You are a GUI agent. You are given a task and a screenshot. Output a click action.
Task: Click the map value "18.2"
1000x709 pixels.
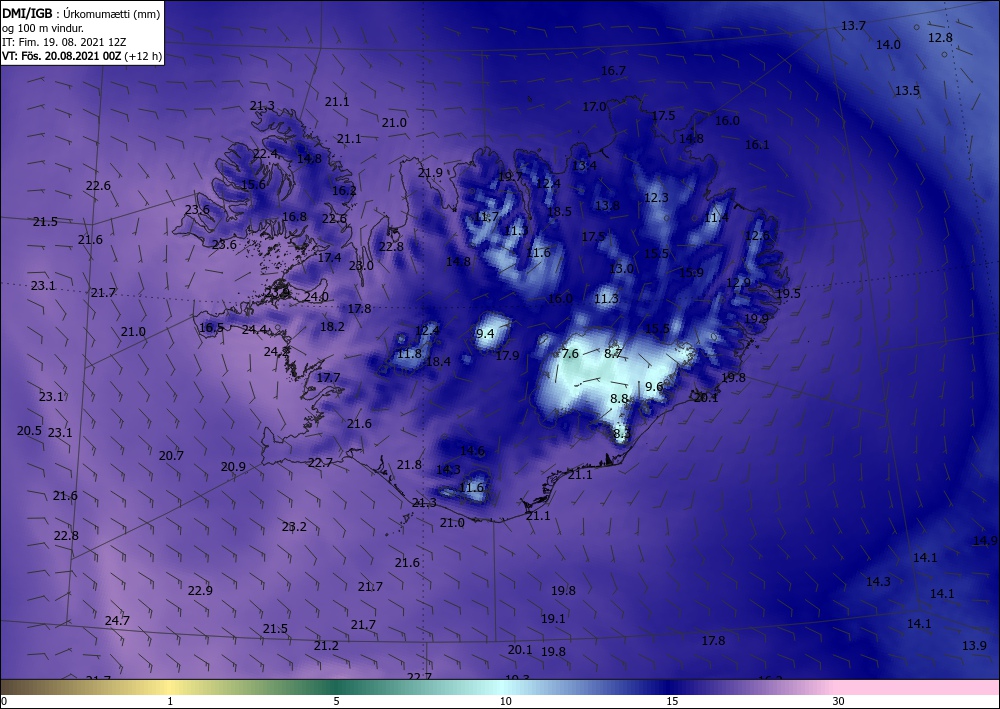(332, 326)
